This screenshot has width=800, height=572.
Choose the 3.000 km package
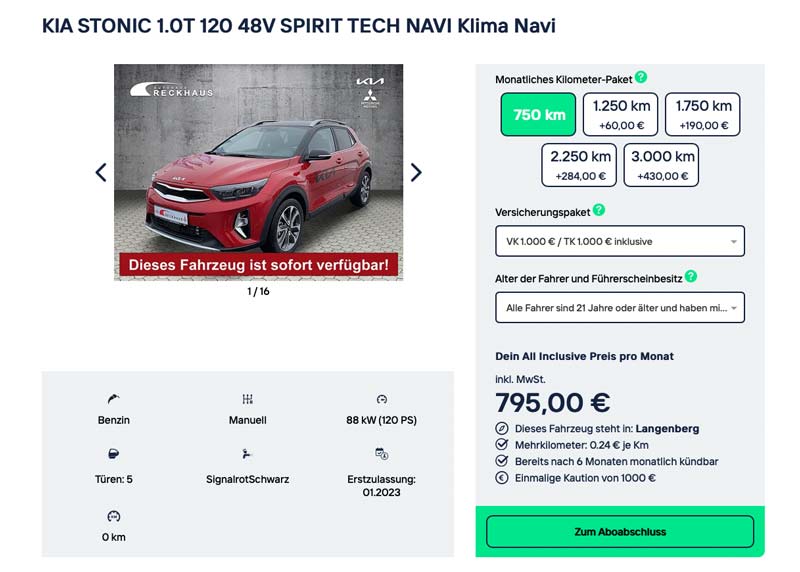(662, 165)
